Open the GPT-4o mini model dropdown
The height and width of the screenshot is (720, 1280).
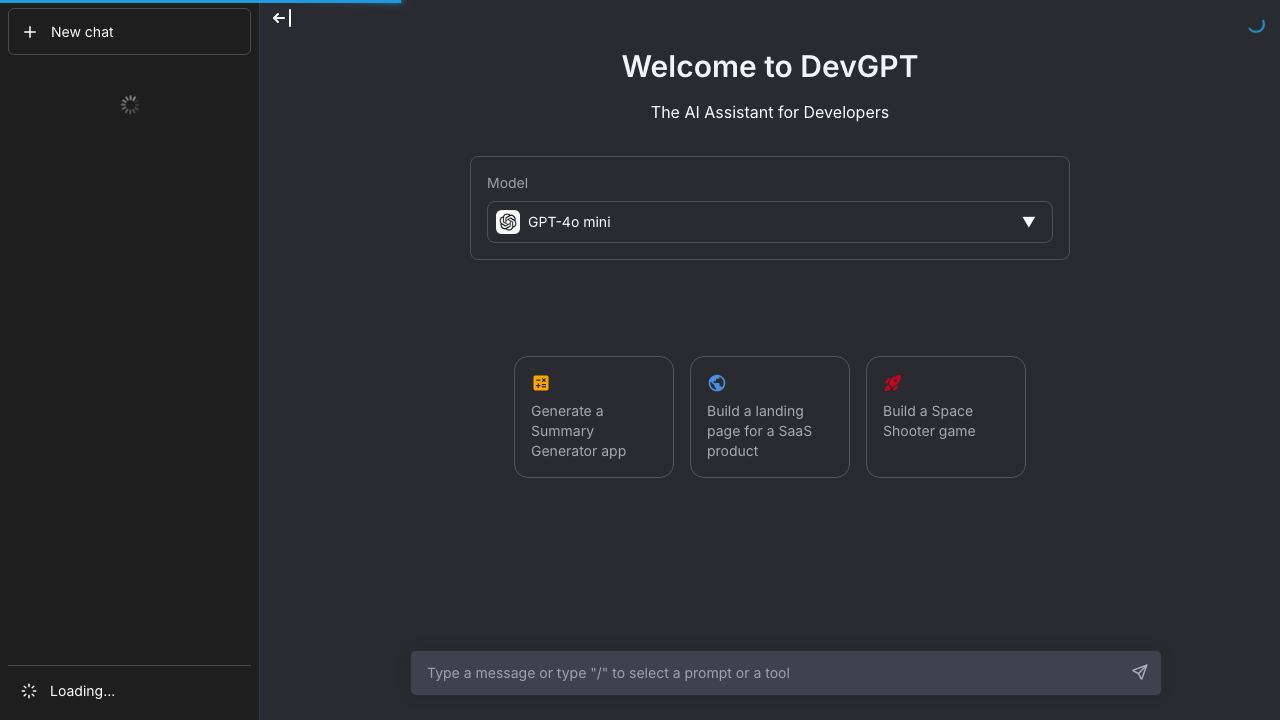click(x=769, y=222)
